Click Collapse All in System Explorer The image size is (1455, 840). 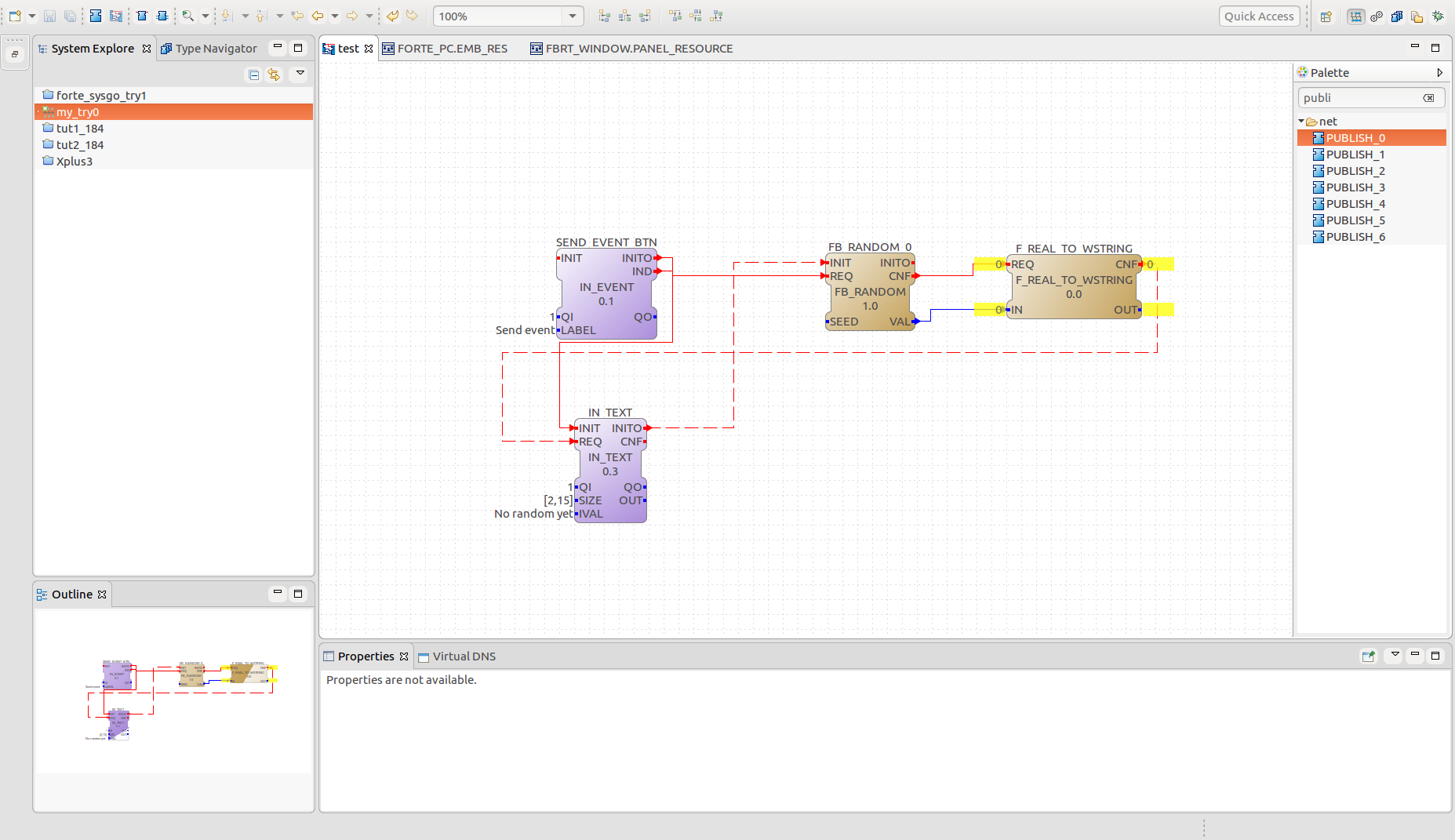pos(253,75)
